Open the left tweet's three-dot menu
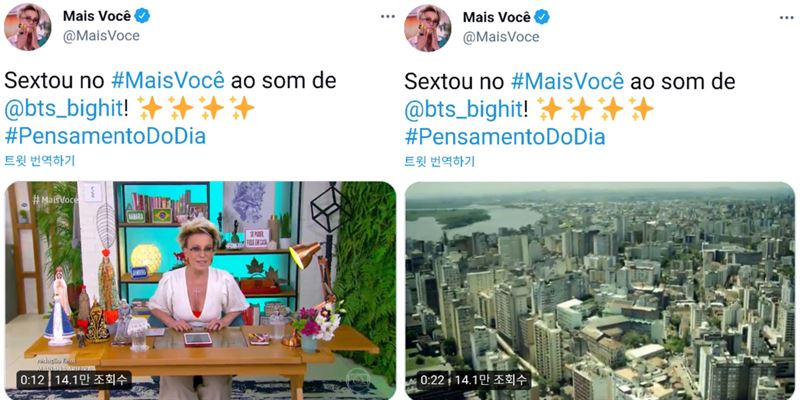 pyautogui.click(x=388, y=16)
